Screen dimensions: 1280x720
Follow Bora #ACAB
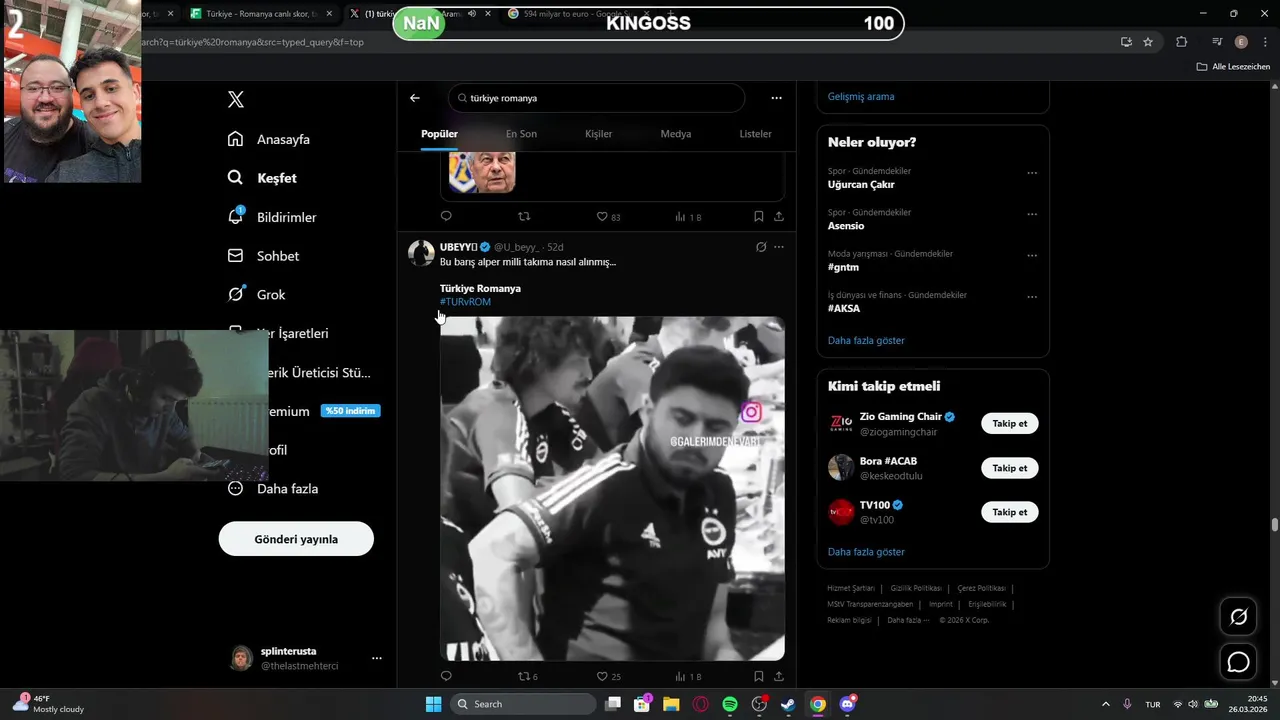[1009, 468]
